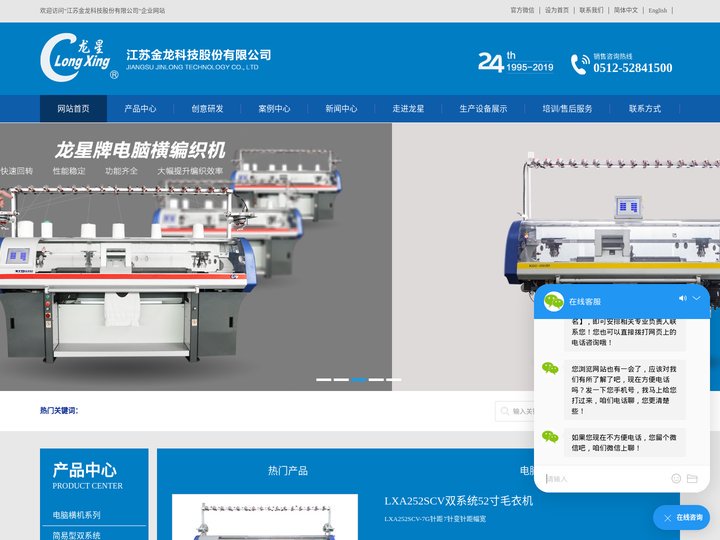Click company name 江苏金龙科技股份有限公司

click(x=198, y=55)
